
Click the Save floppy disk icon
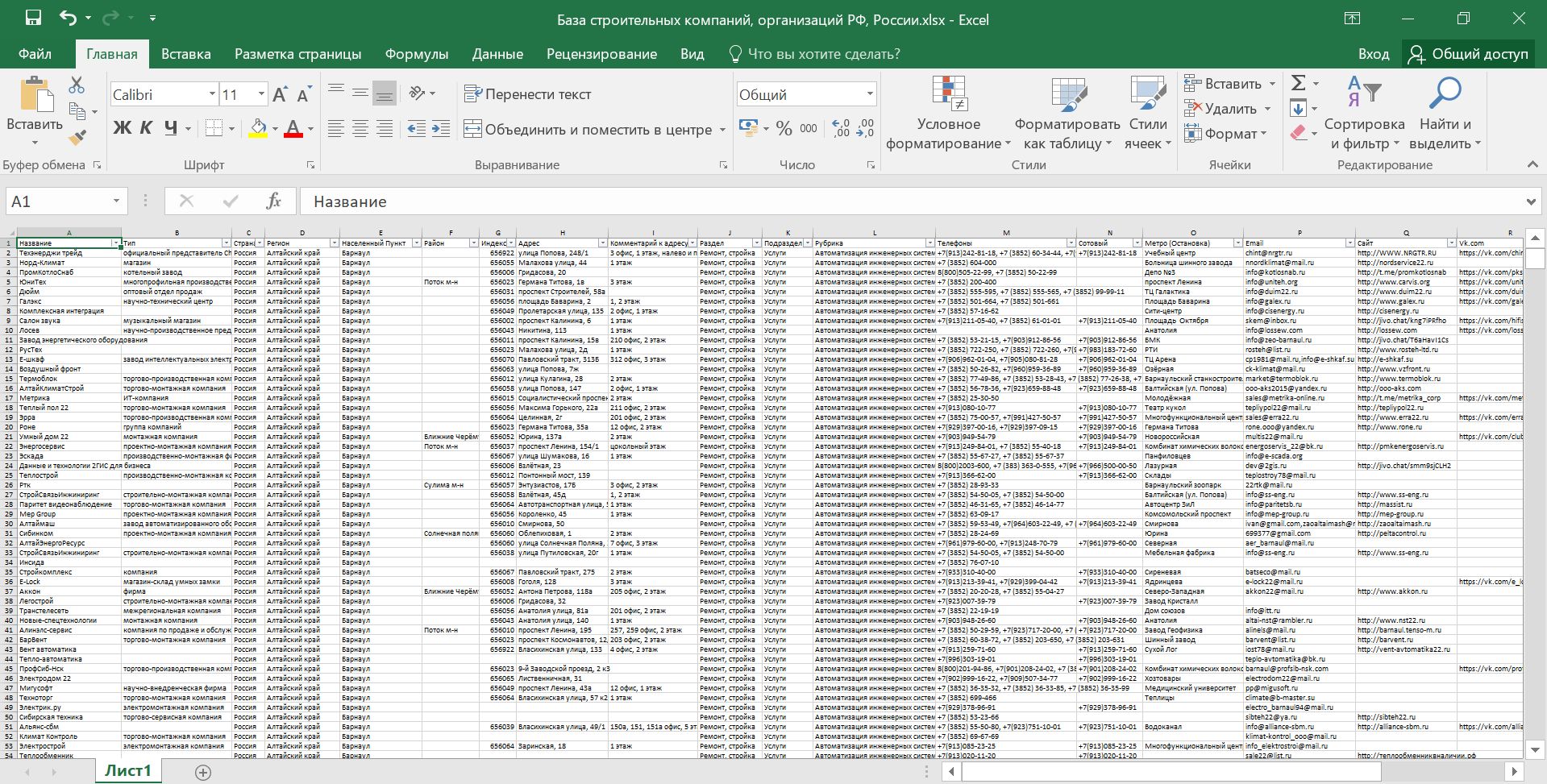pos(33,19)
